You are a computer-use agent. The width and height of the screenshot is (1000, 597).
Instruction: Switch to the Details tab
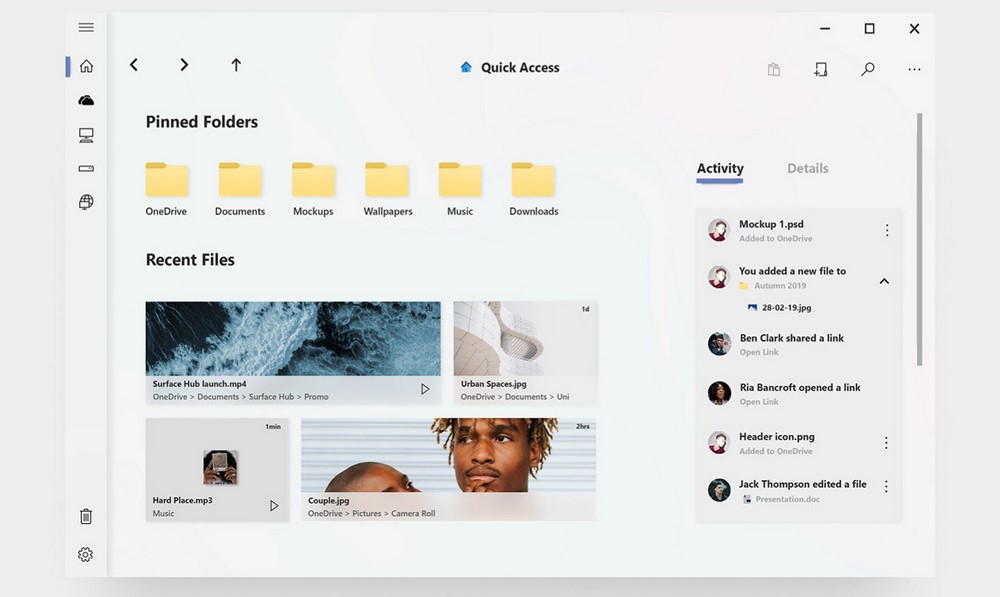(x=807, y=168)
